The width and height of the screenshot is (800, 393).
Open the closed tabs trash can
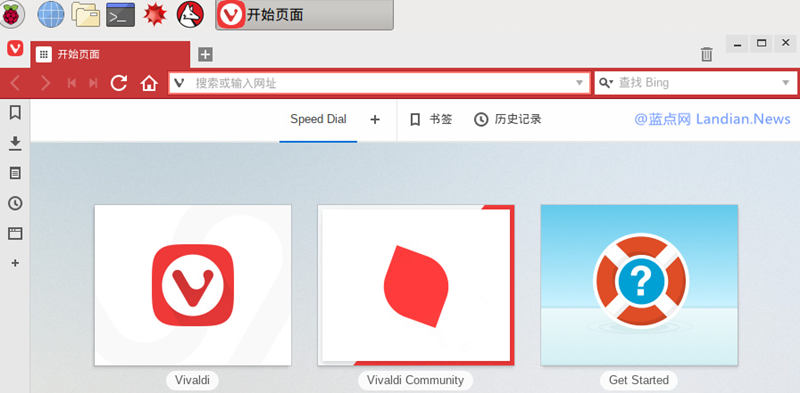point(706,54)
